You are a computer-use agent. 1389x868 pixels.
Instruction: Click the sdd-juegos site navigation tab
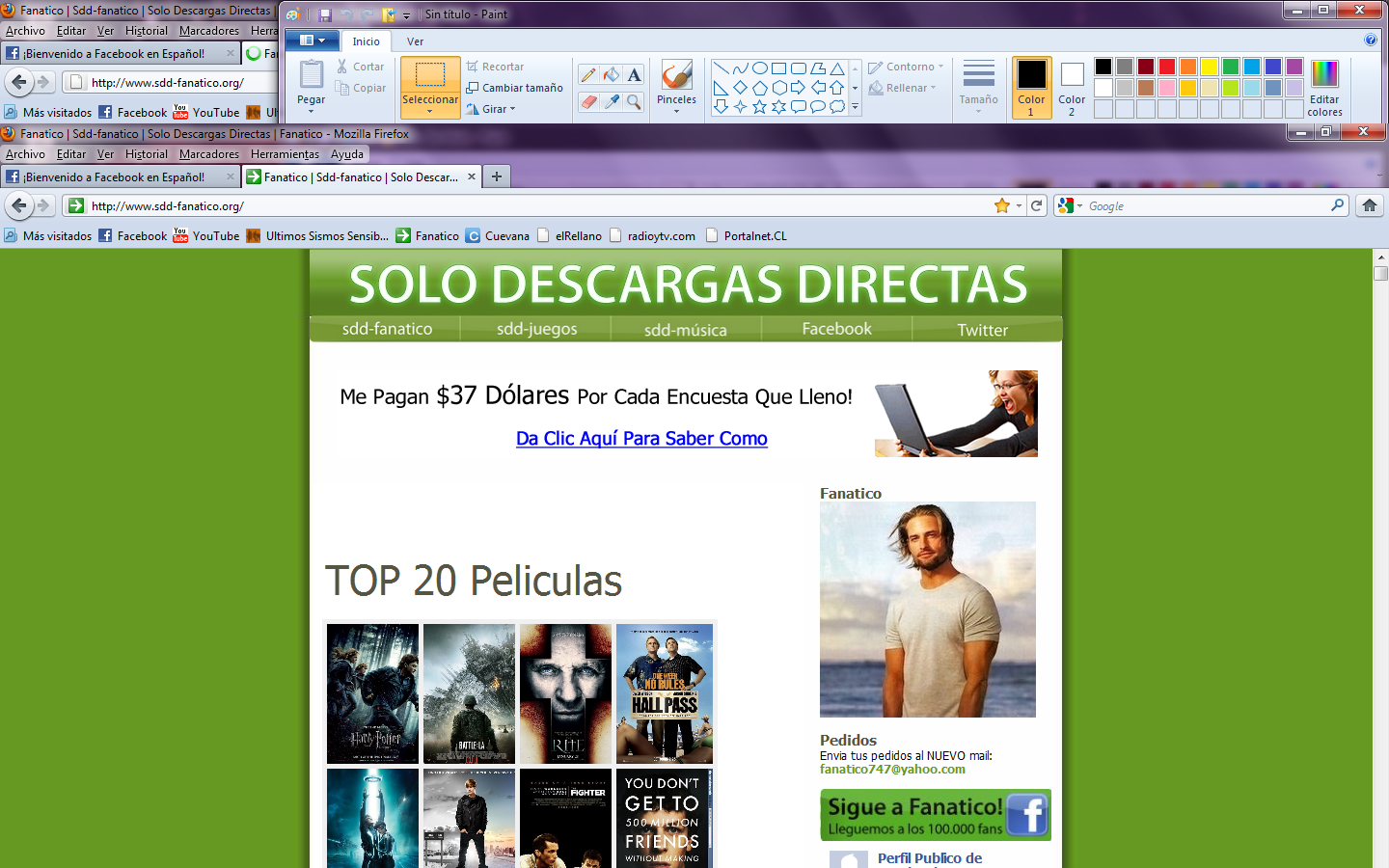coord(536,329)
